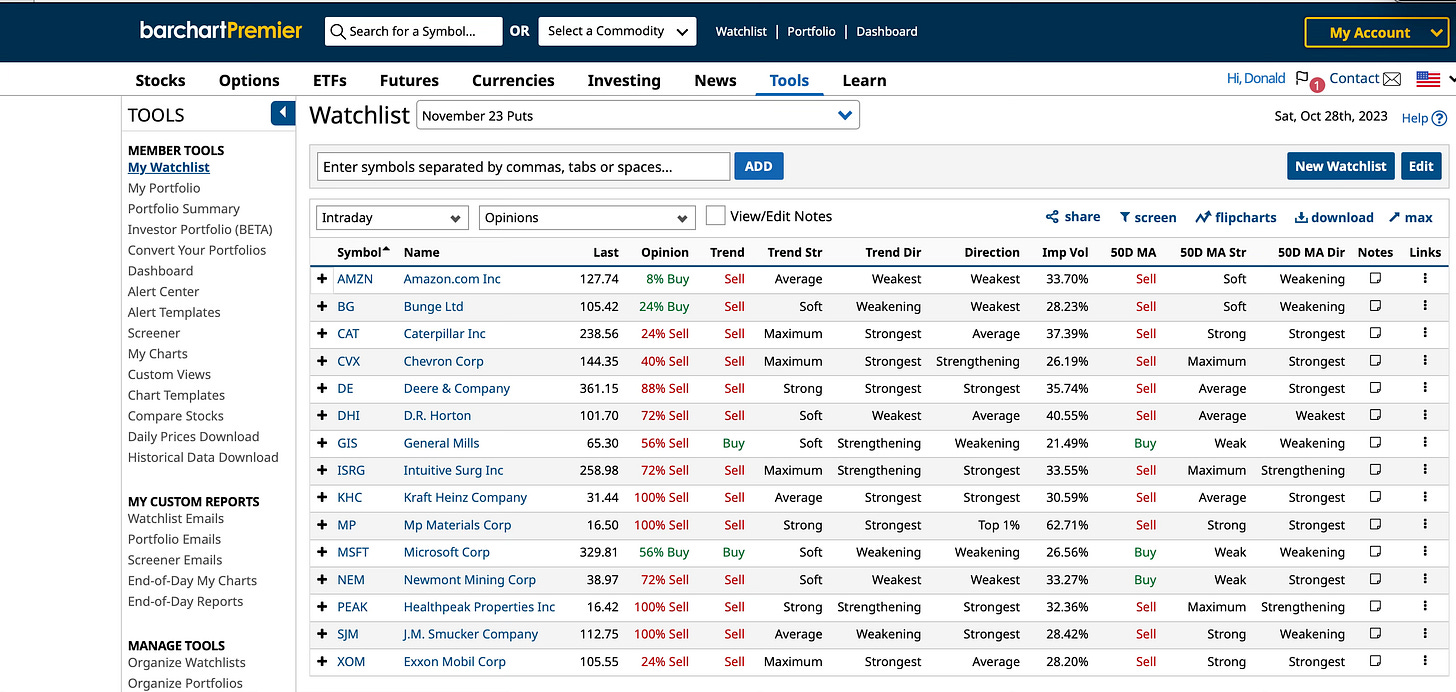Viewport: 1456px width, 692px height.
Task: Open the notes icon for XOM
Action: tap(1375, 661)
